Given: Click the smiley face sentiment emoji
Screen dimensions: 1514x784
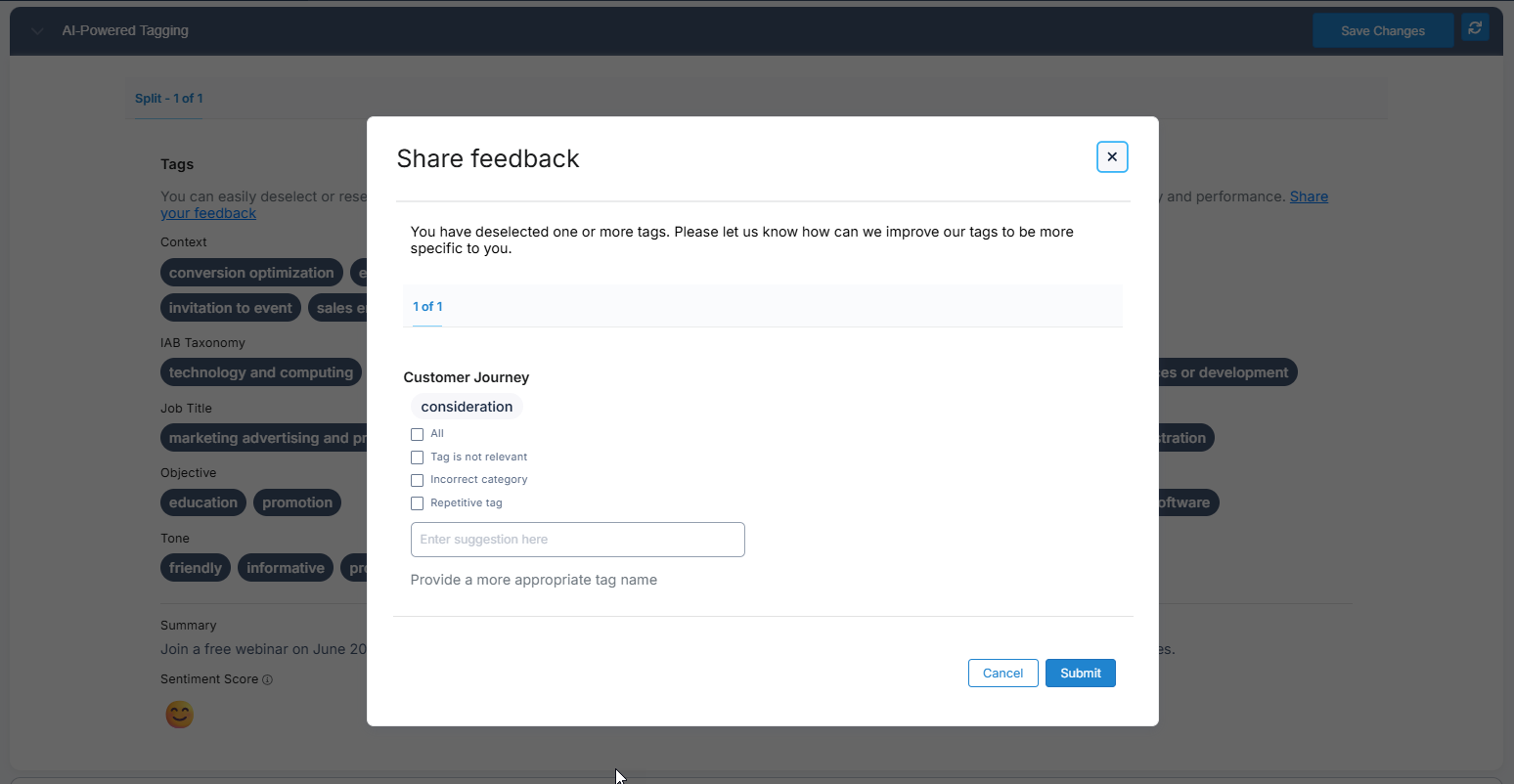Looking at the screenshot, I should point(179,716).
